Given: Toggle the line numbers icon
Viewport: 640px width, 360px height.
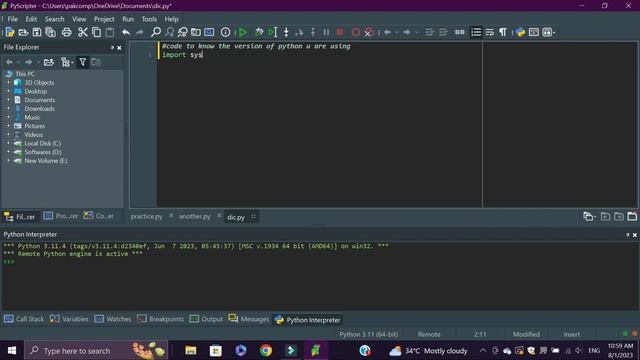Looking at the screenshot, I should [476, 32].
